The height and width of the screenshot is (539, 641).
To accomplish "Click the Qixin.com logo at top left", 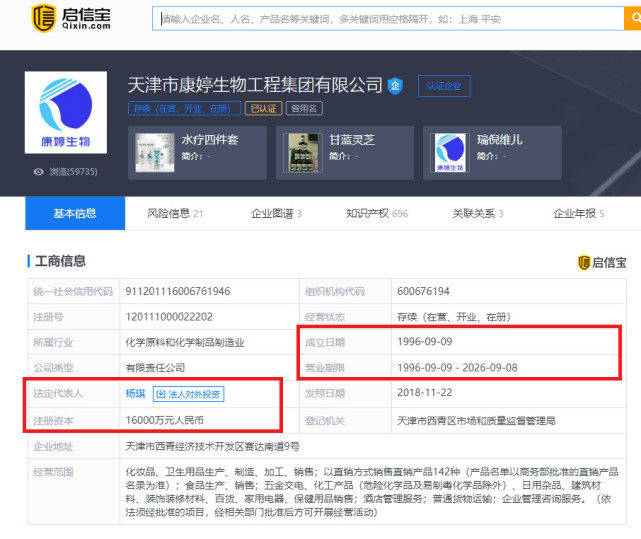I will pos(76,19).
